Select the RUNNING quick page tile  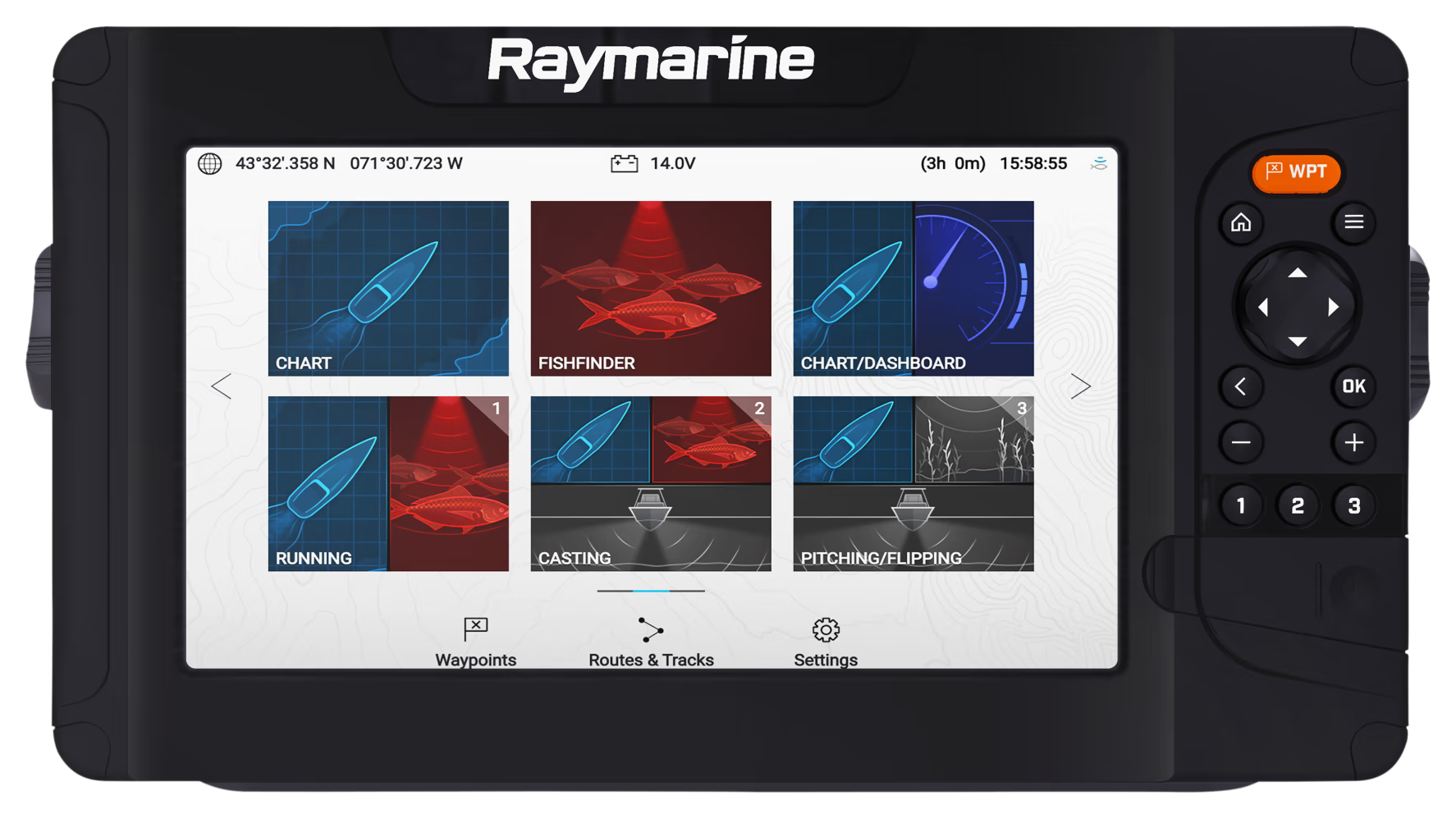[x=388, y=483]
